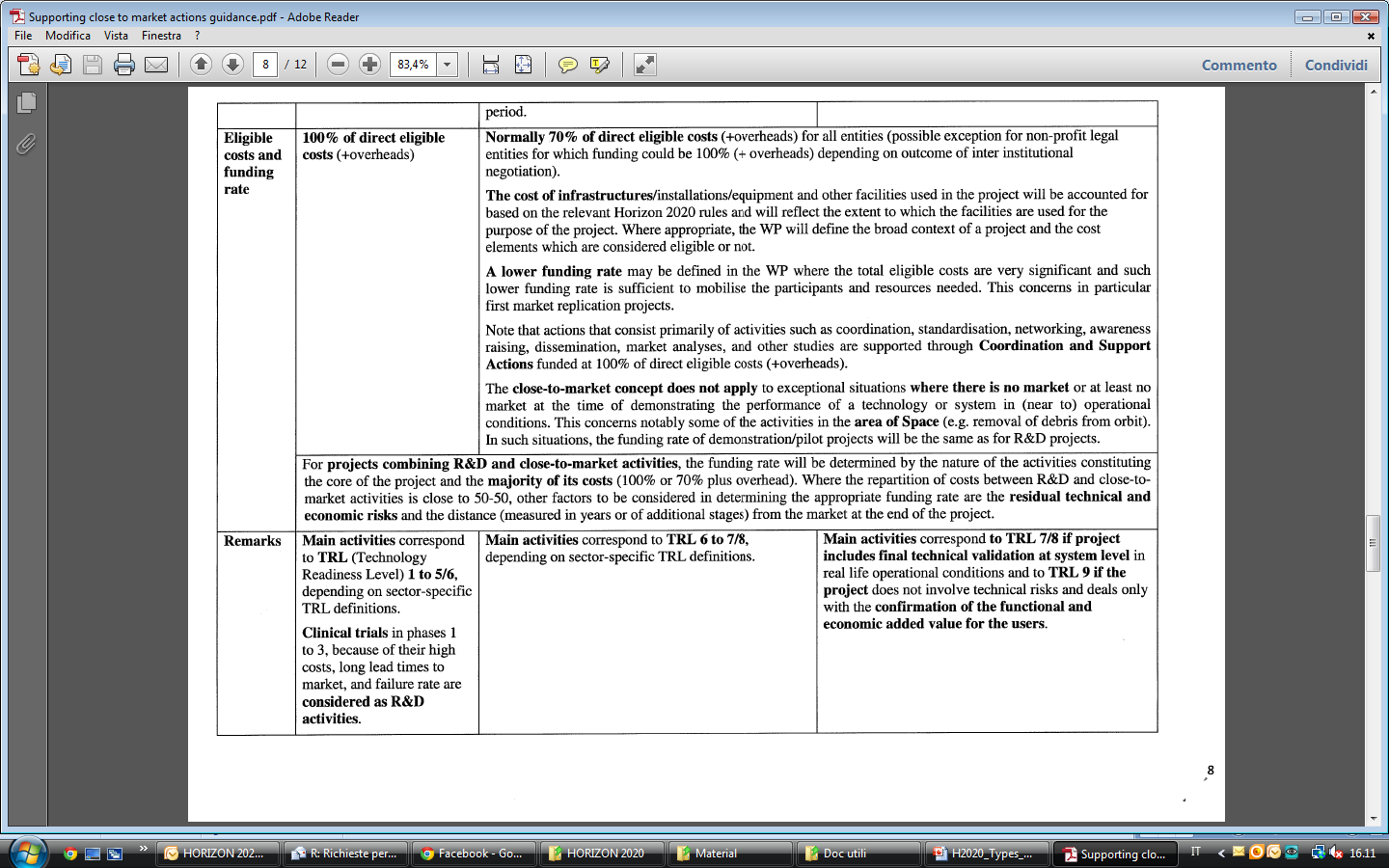Switch to HORIZON 2020 folder taskbar button
The image size is (1389, 868).
(603, 854)
